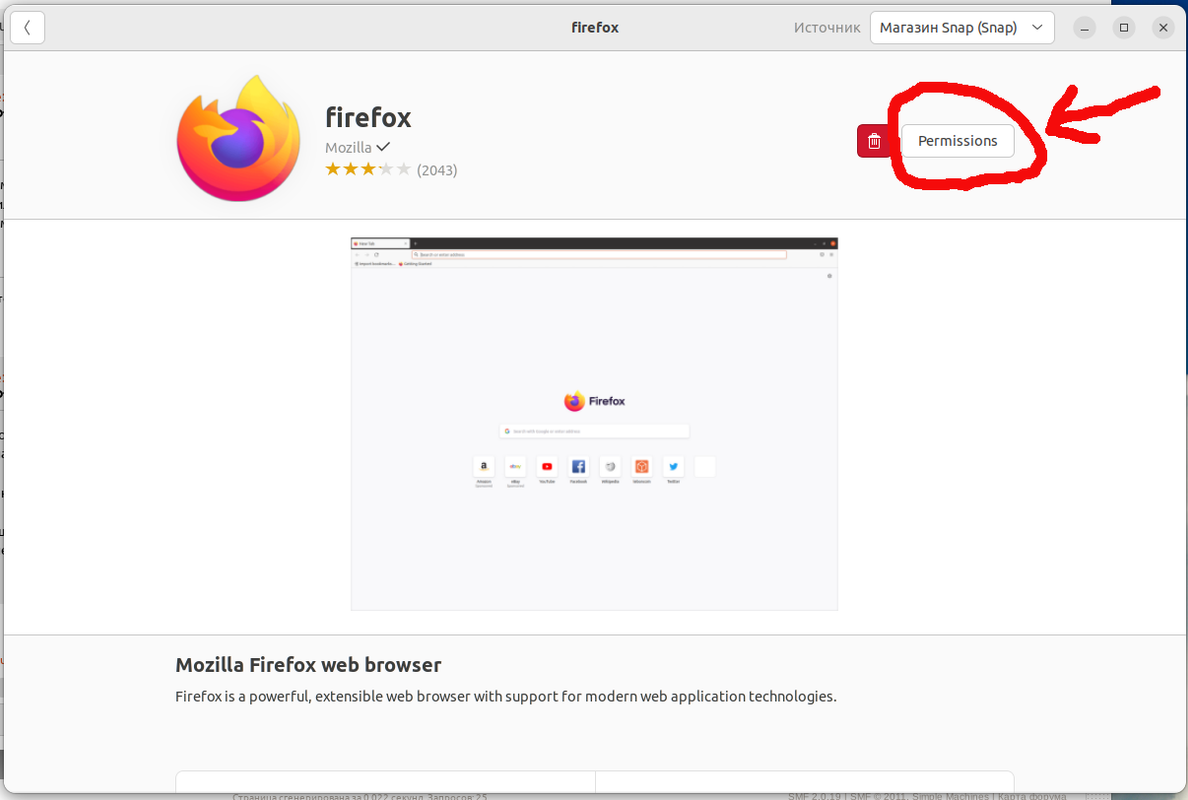Viewport: 1188px width, 800px height.
Task: Click the (2043) review count
Action: pos(437,170)
